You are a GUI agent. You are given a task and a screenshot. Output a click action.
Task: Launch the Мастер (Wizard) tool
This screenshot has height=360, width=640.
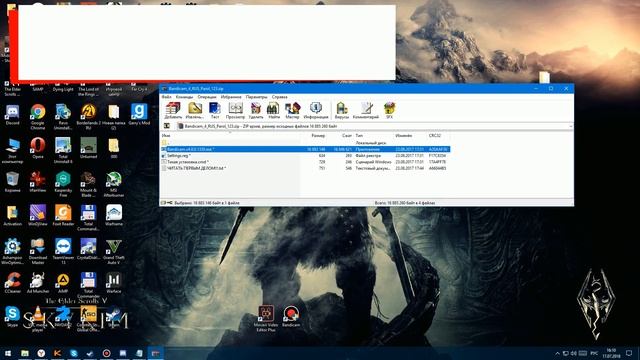[x=292, y=110]
